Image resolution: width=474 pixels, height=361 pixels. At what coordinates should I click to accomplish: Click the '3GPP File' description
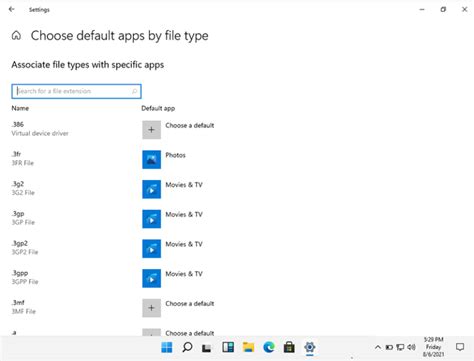[25, 282]
